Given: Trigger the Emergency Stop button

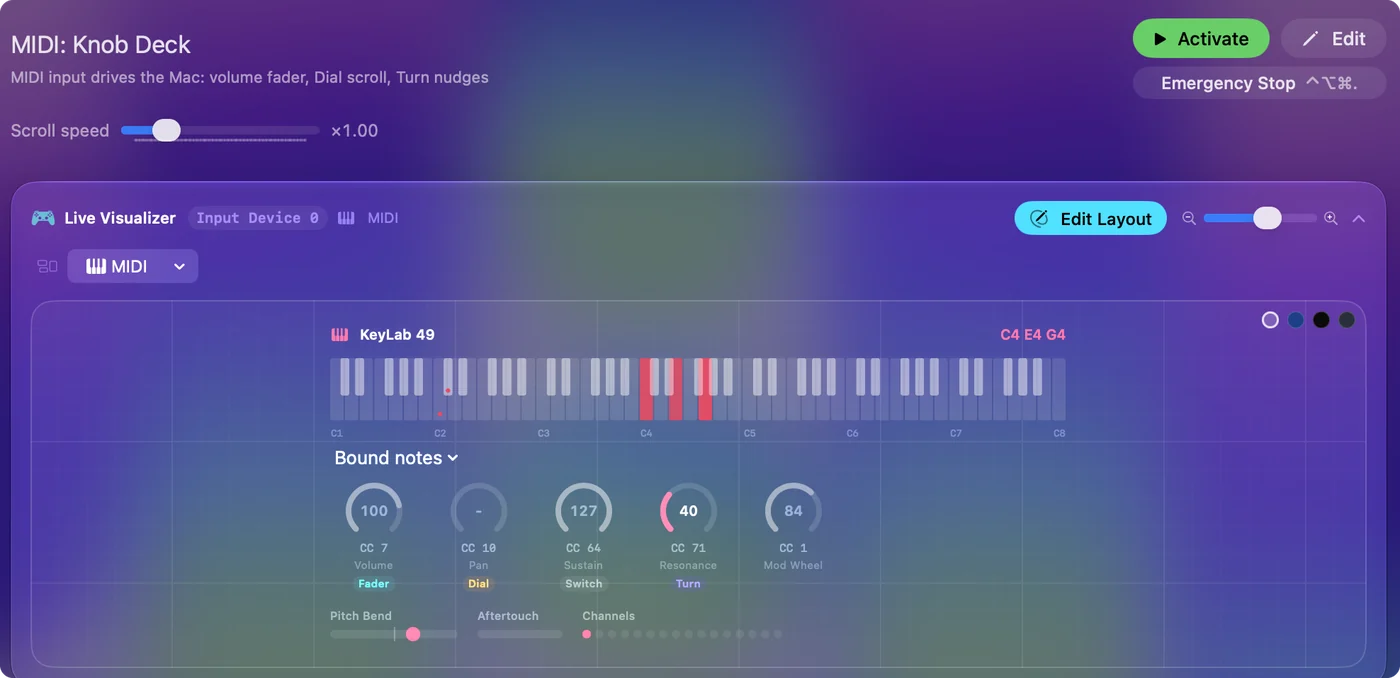Looking at the screenshot, I should pyautogui.click(x=1259, y=83).
